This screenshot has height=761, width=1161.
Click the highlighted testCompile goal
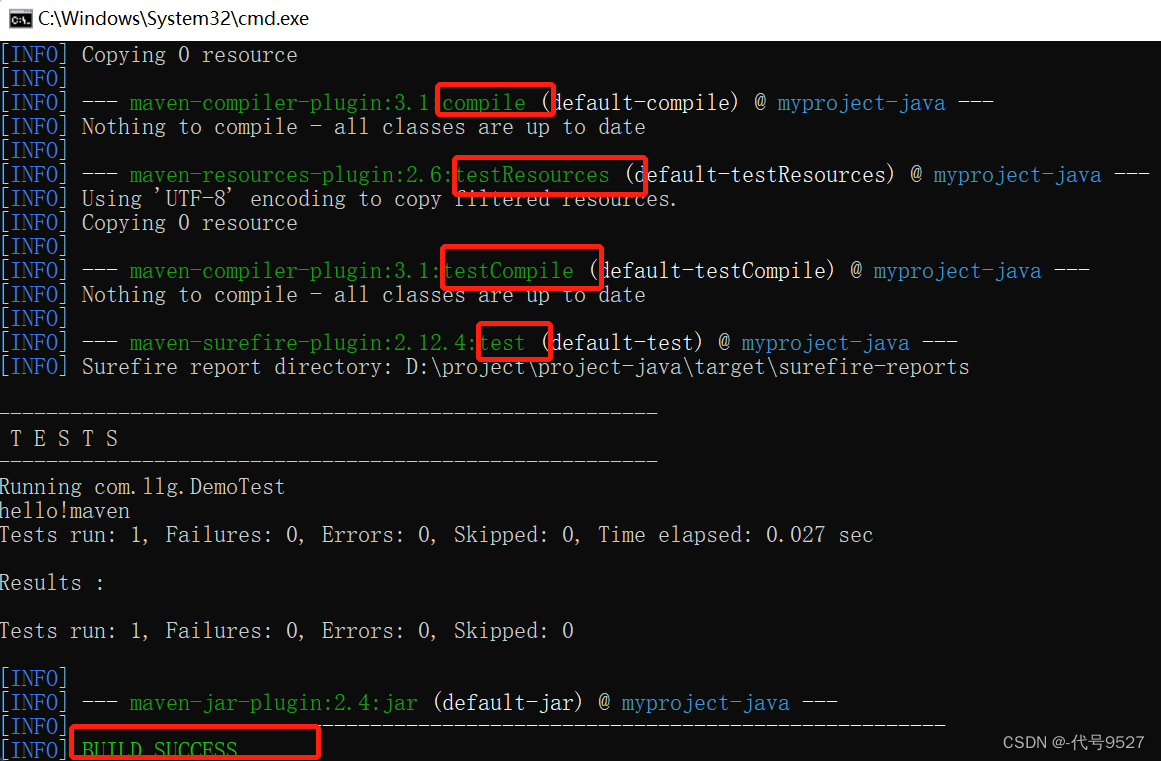(x=509, y=271)
